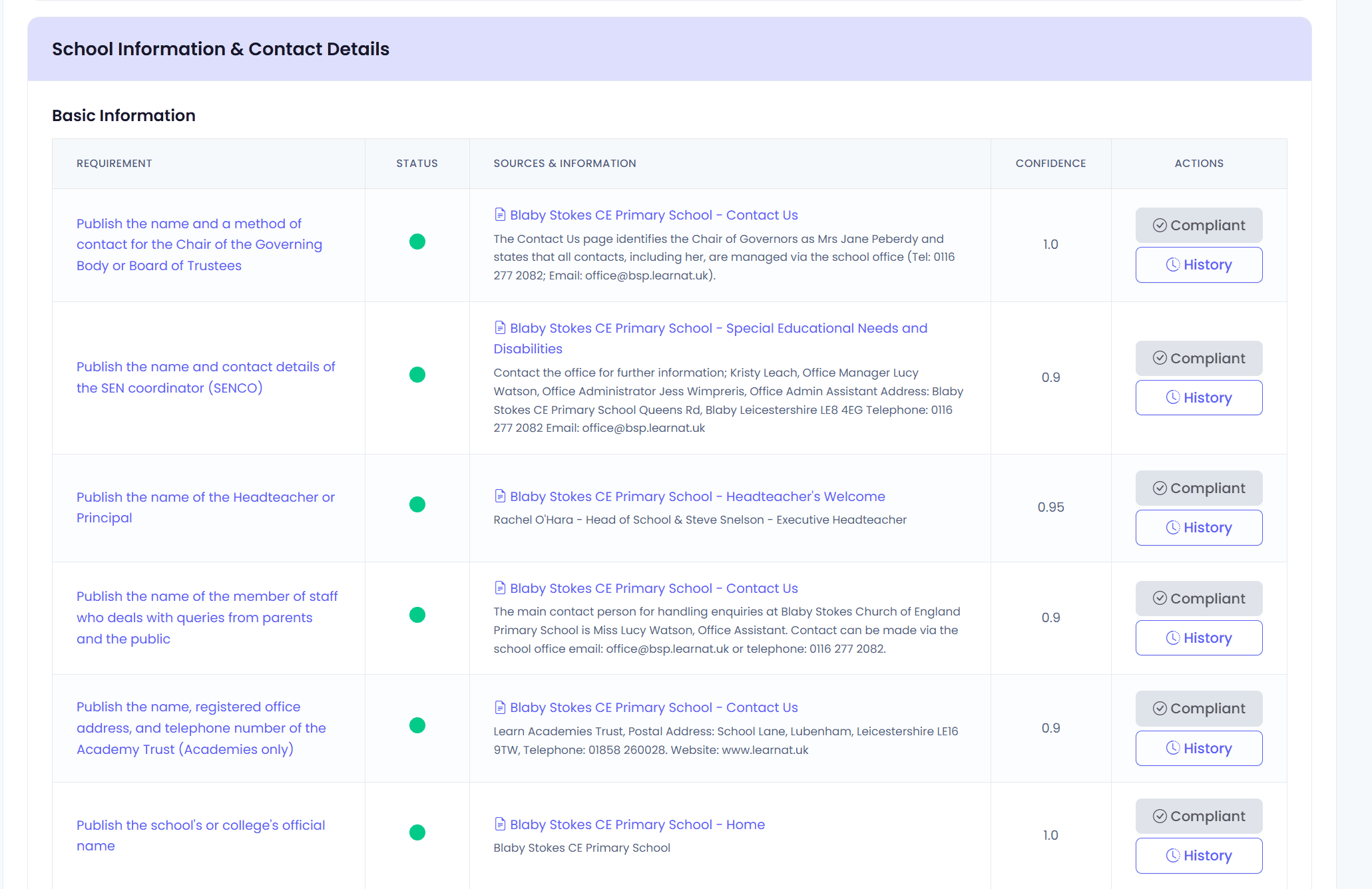
Task: Click the checkmark icon on Compliant for the official name row
Action: coord(1160,816)
